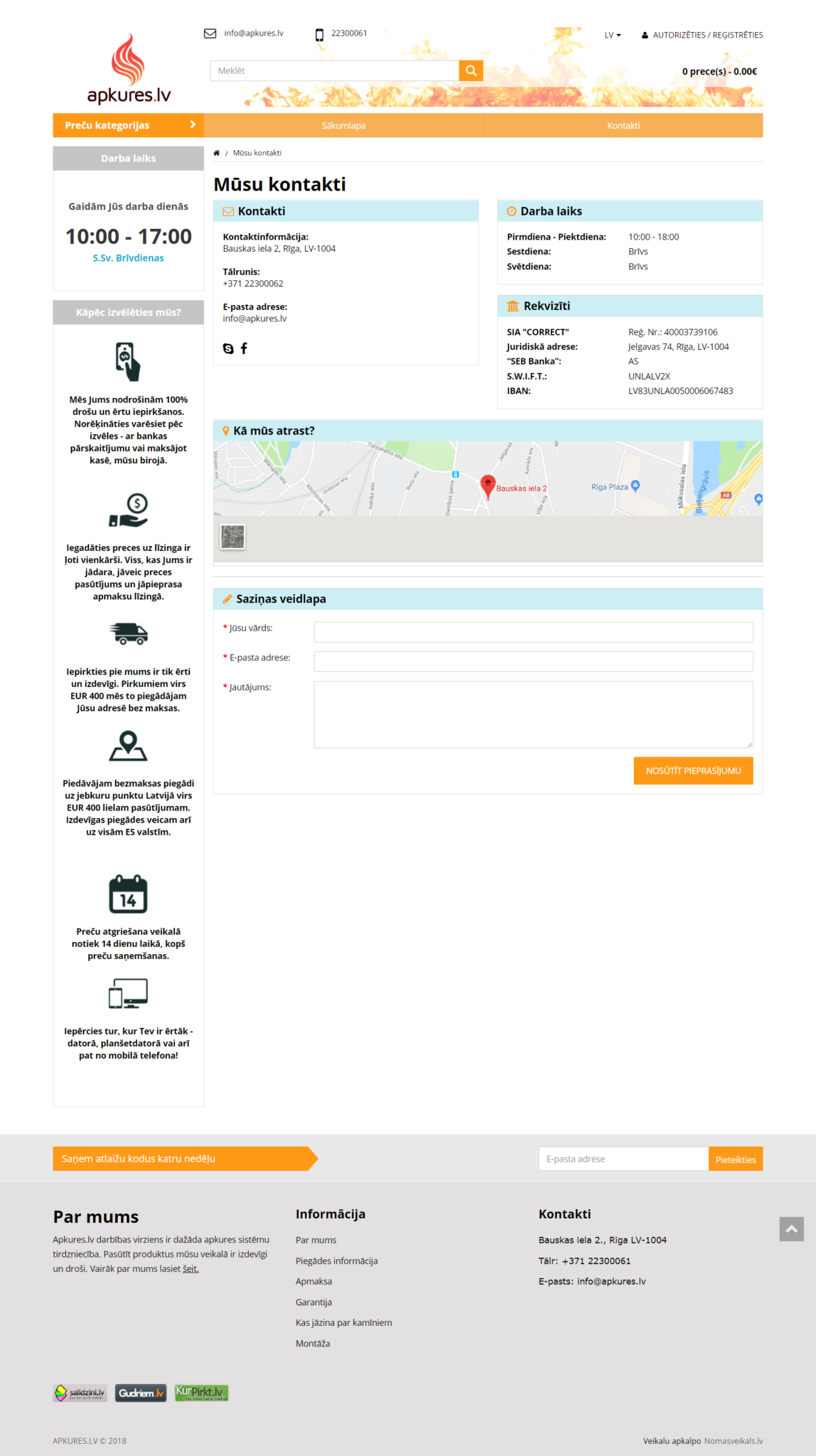Open the Piegādes informācija footer link
This screenshot has width=816, height=1456.
pyautogui.click(x=336, y=1261)
